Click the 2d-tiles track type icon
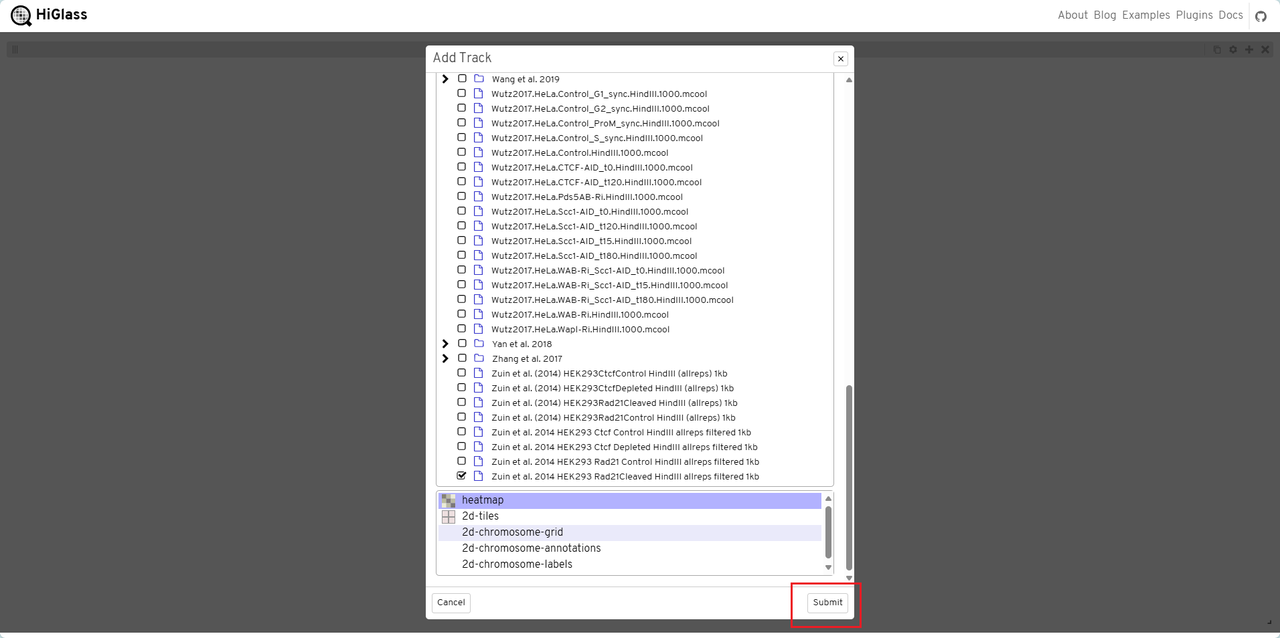1280x638 pixels. pyautogui.click(x=448, y=515)
